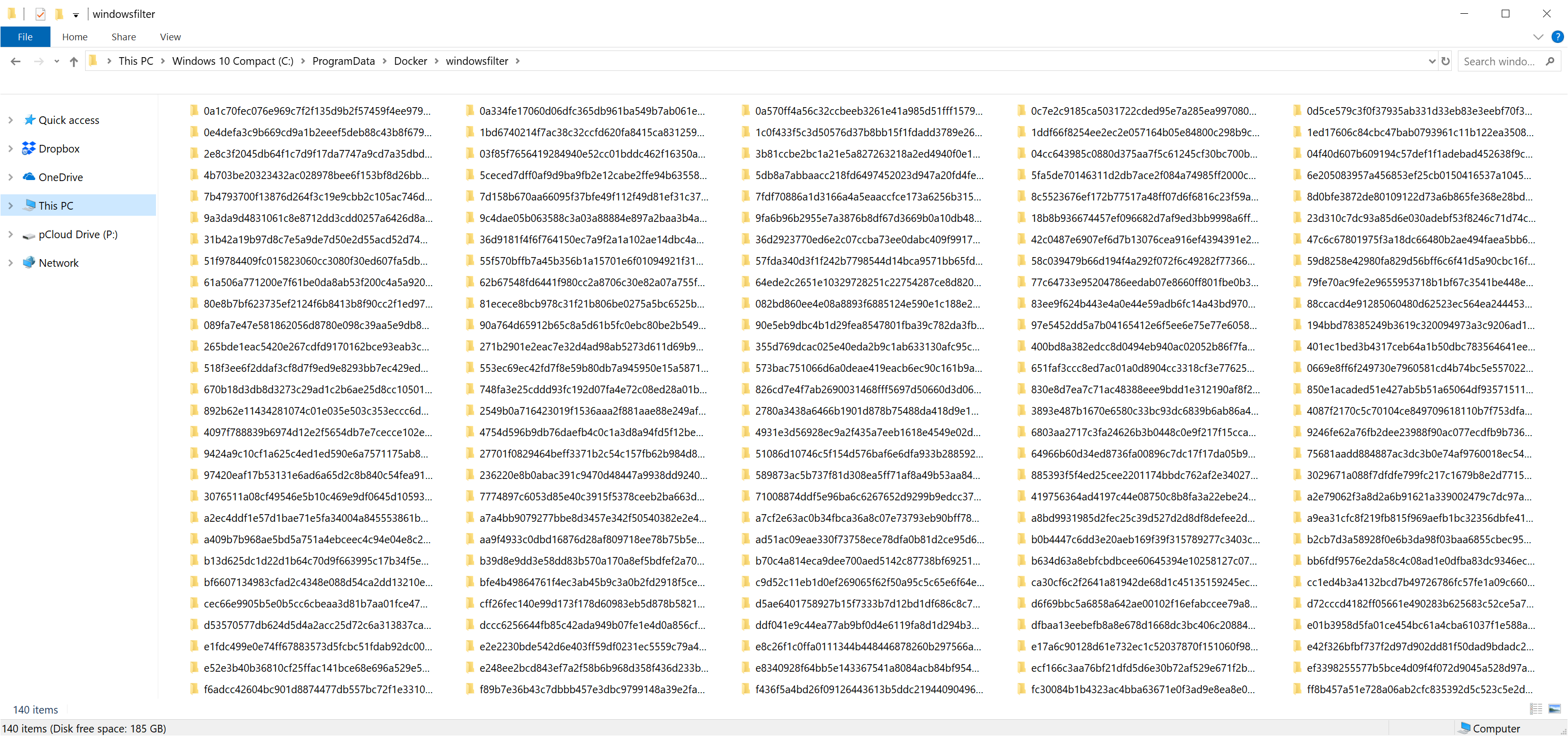Expand the ribbon with the chevron
The height and width of the screenshot is (736, 1568).
pos(1537,37)
